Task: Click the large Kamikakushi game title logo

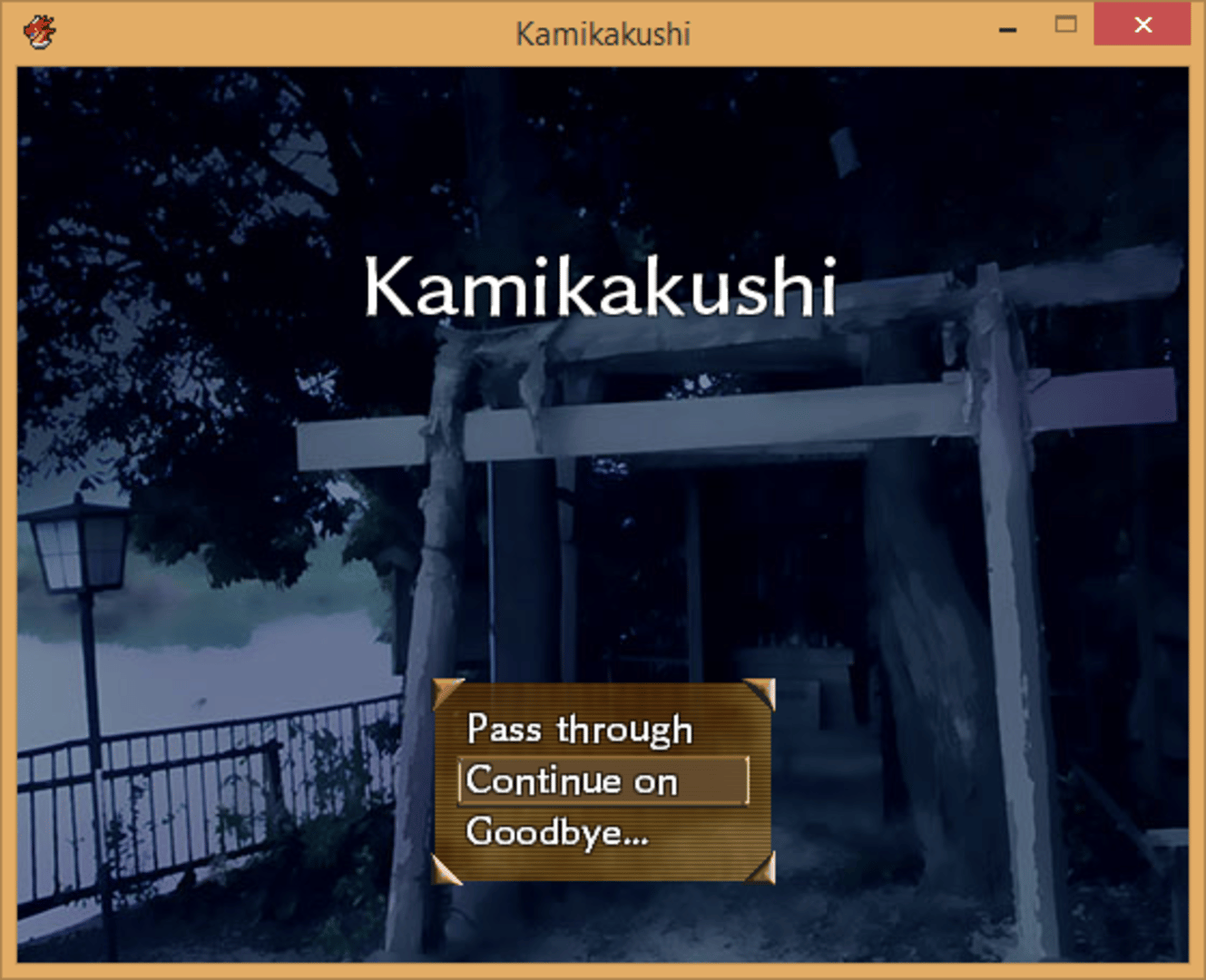Action: pyautogui.click(x=599, y=287)
